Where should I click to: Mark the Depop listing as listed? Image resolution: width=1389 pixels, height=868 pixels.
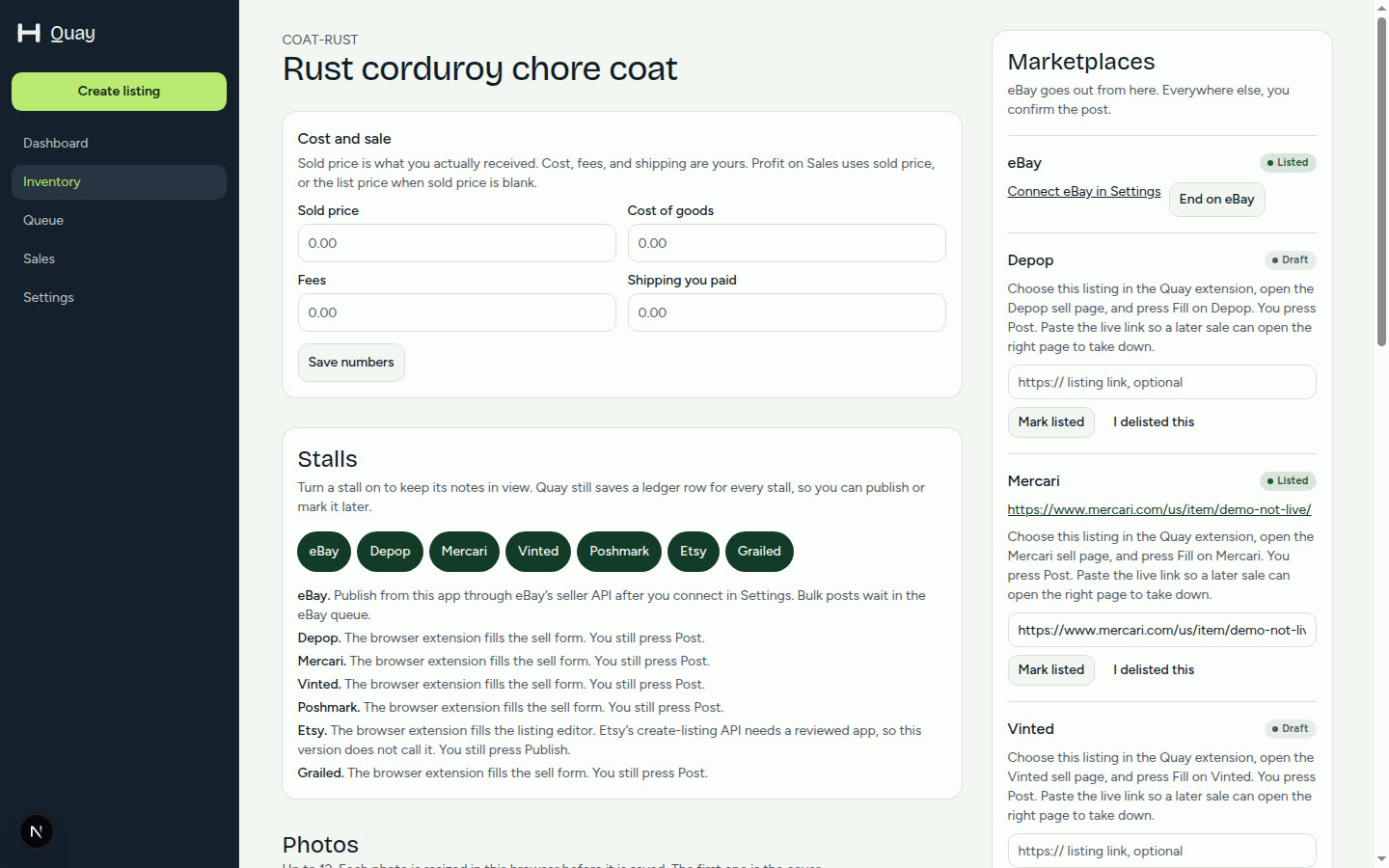1051,422
